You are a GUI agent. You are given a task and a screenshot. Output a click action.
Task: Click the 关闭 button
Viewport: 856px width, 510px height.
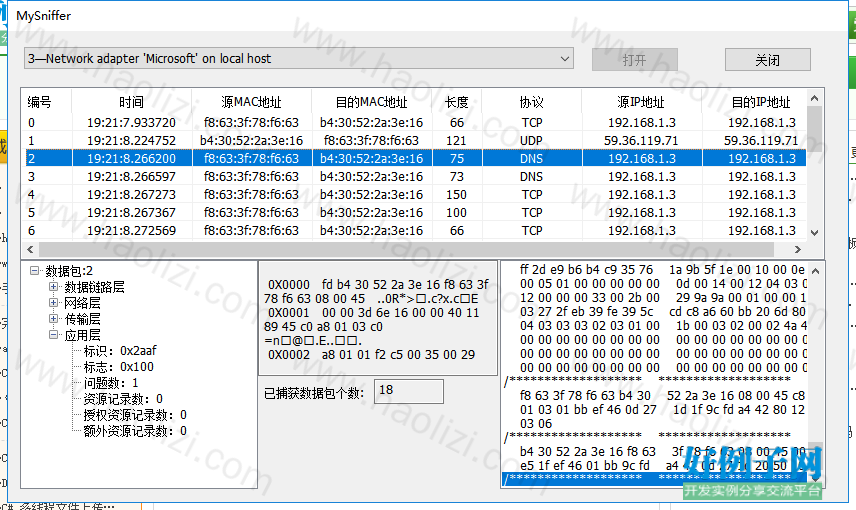pyautogui.click(x=768, y=60)
